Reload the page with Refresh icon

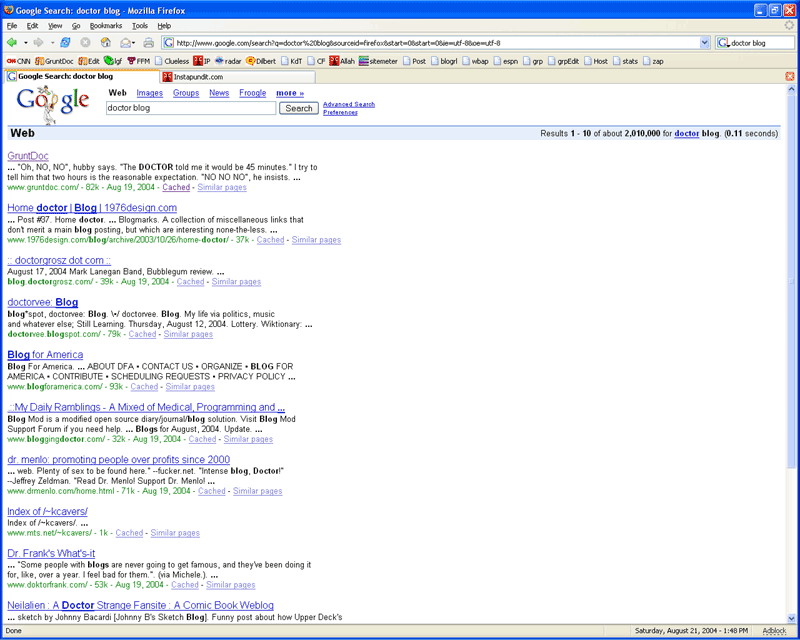pos(65,43)
